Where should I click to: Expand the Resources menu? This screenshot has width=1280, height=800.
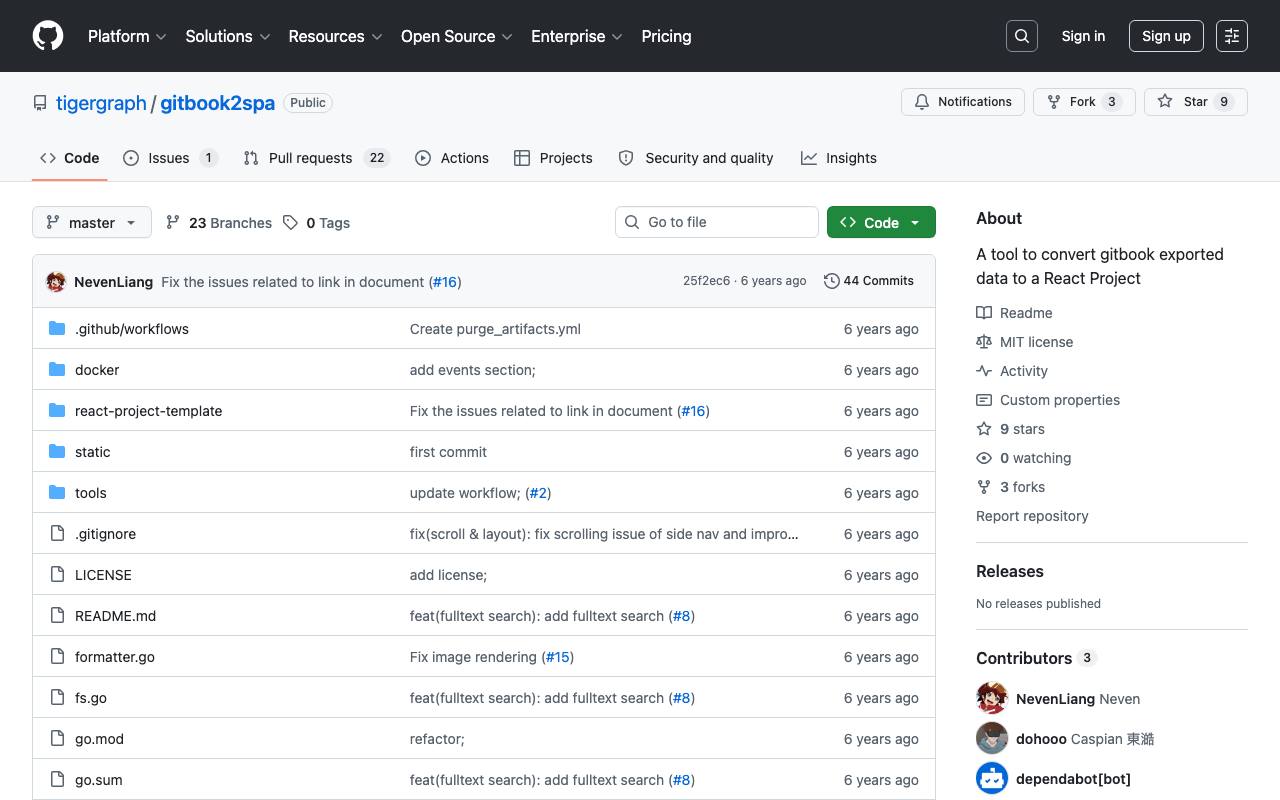(x=336, y=36)
